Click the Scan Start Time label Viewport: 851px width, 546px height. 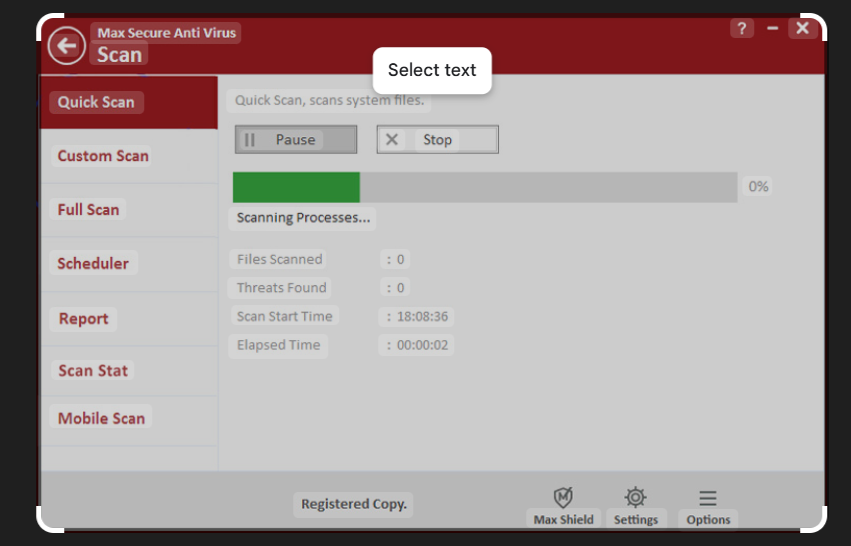click(x=284, y=316)
